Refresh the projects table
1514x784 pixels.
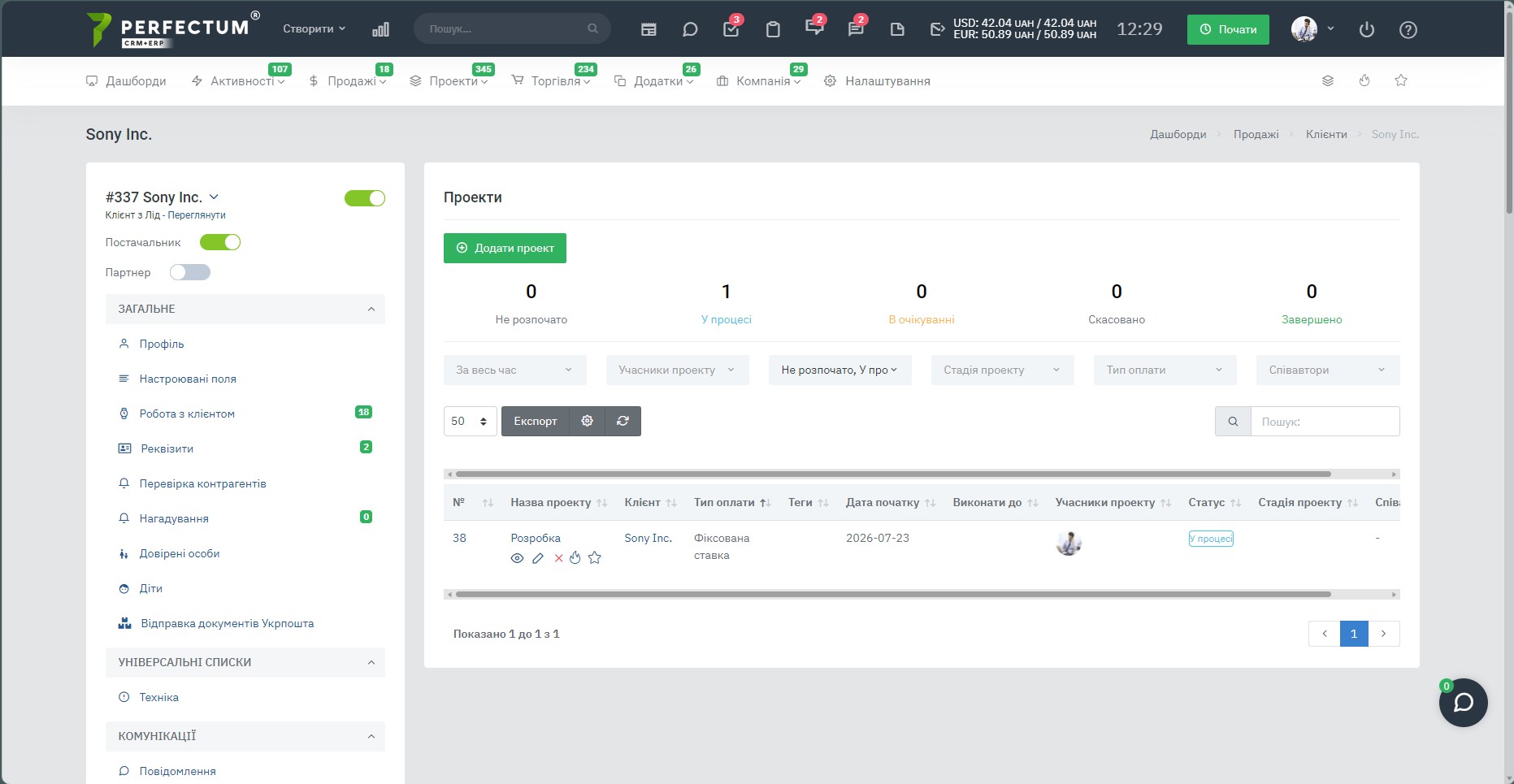[x=623, y=421]
